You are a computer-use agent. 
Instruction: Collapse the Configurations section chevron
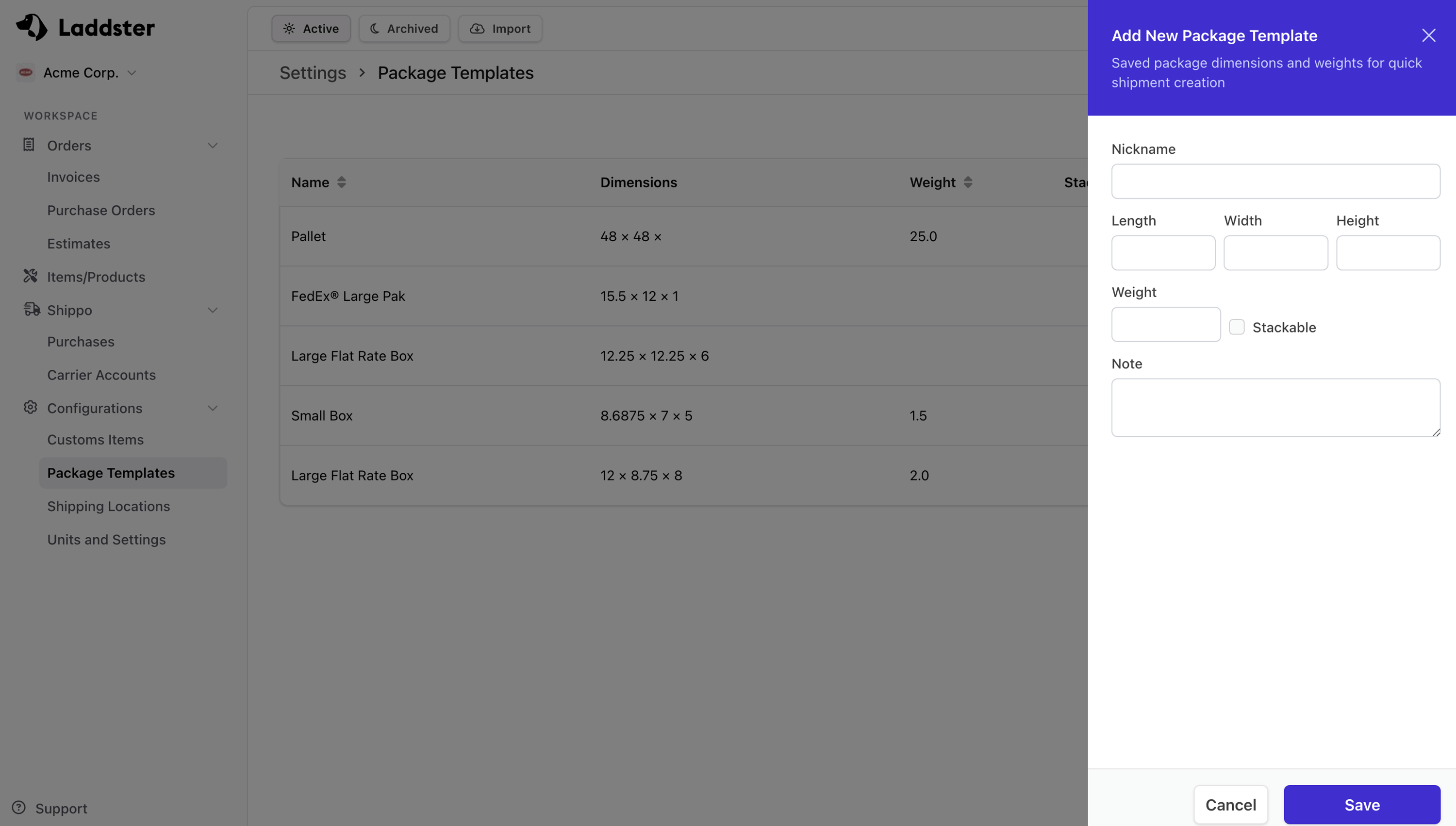pos(213,409)
